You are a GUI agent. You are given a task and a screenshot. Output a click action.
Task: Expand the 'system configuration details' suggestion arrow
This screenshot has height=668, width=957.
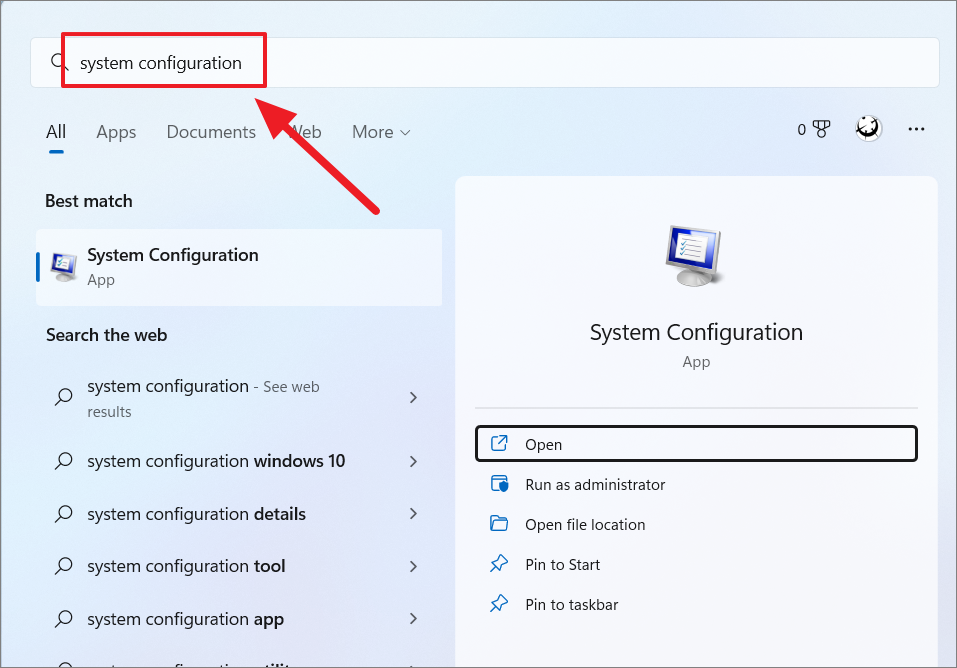(x=413, y=514)
